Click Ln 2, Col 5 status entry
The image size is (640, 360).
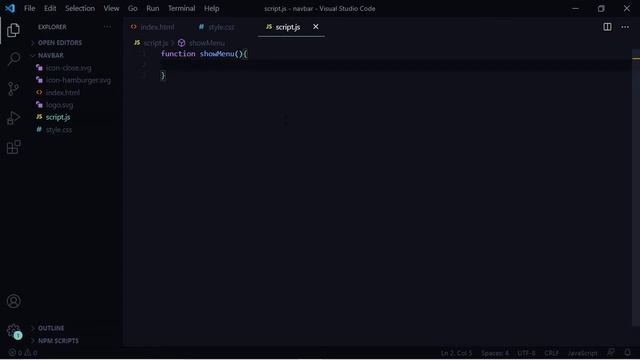click(456, 353)
